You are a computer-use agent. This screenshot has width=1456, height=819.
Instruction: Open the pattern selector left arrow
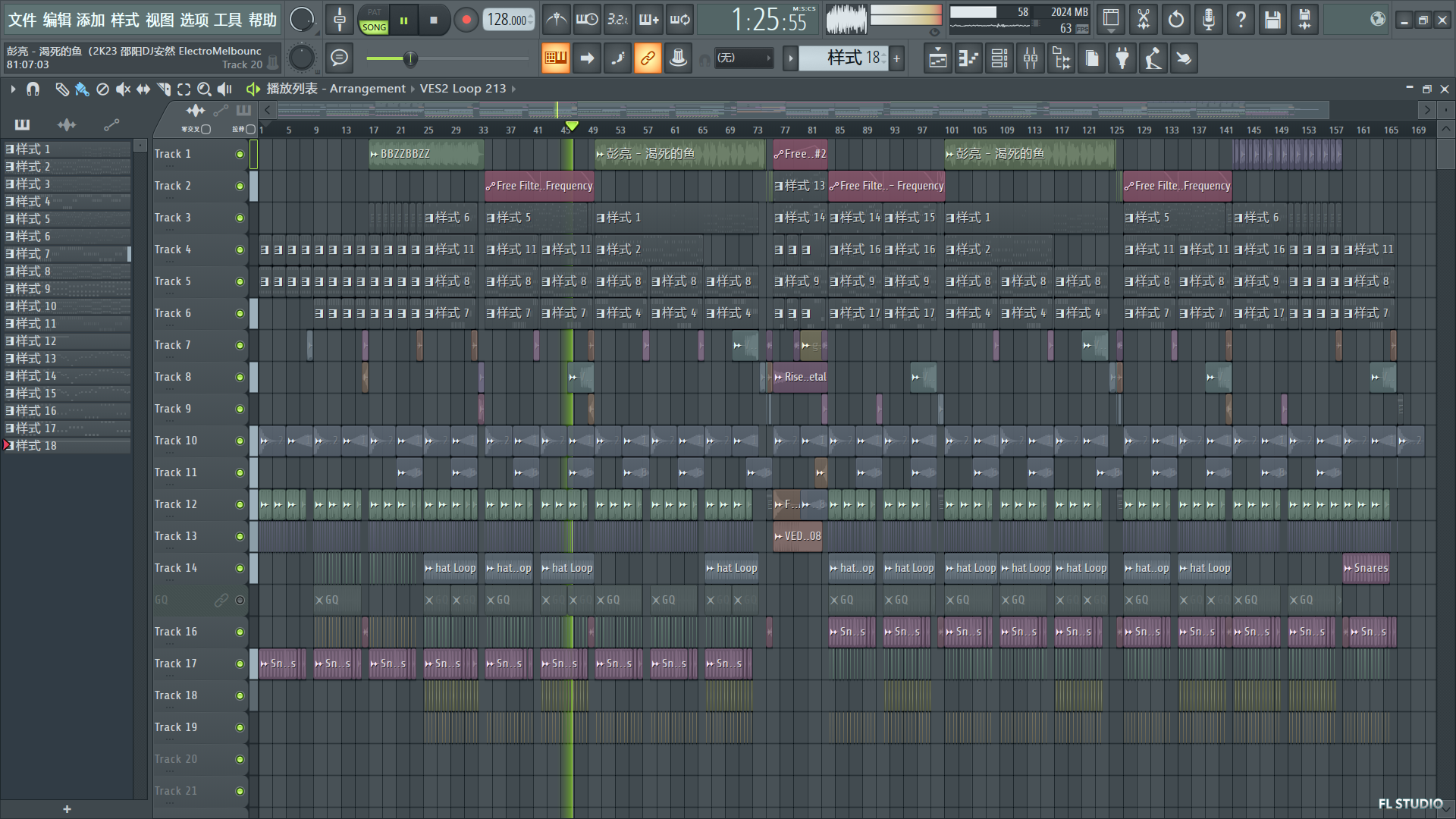790,58
